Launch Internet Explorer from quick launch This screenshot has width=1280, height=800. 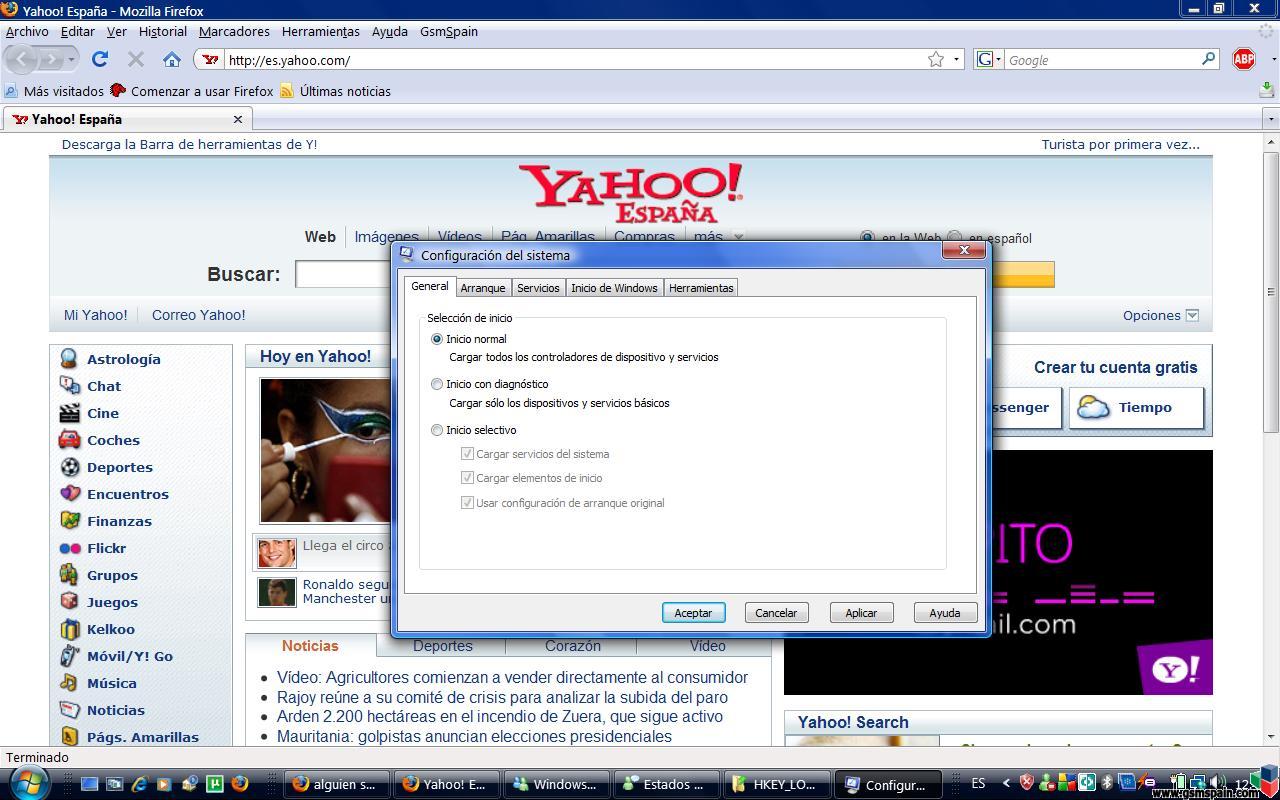(x=139, y=784)
